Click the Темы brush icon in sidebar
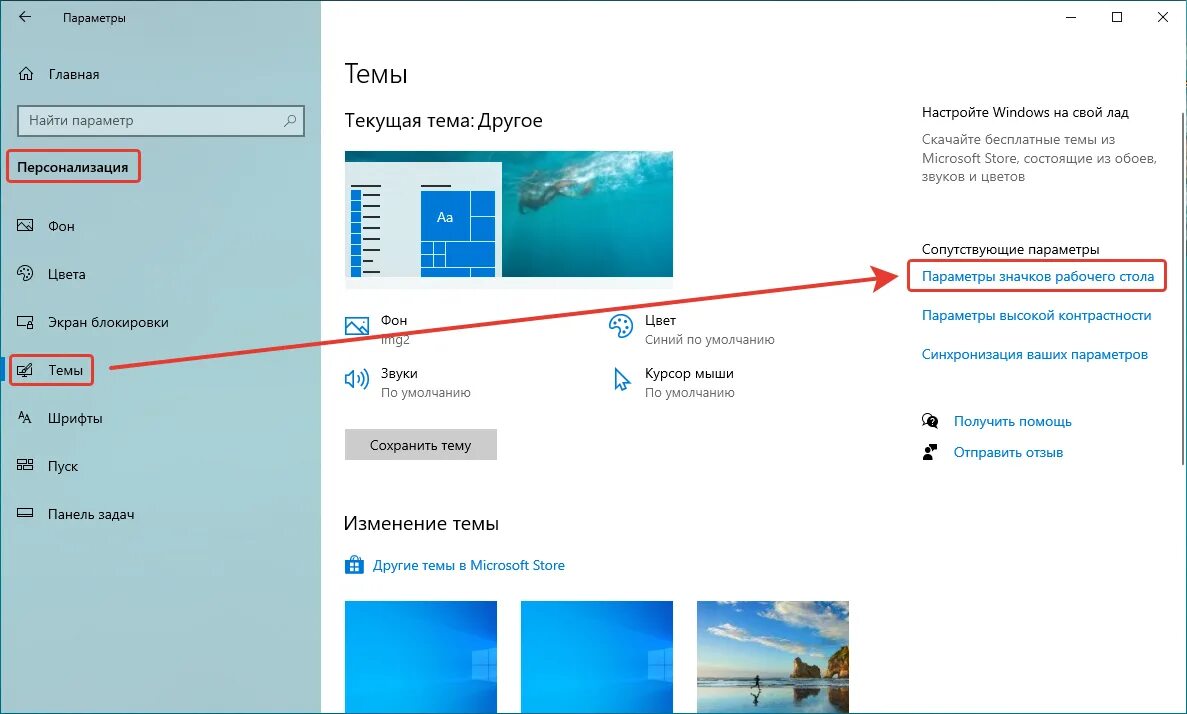1187x714 pixels. coord(25,370)
